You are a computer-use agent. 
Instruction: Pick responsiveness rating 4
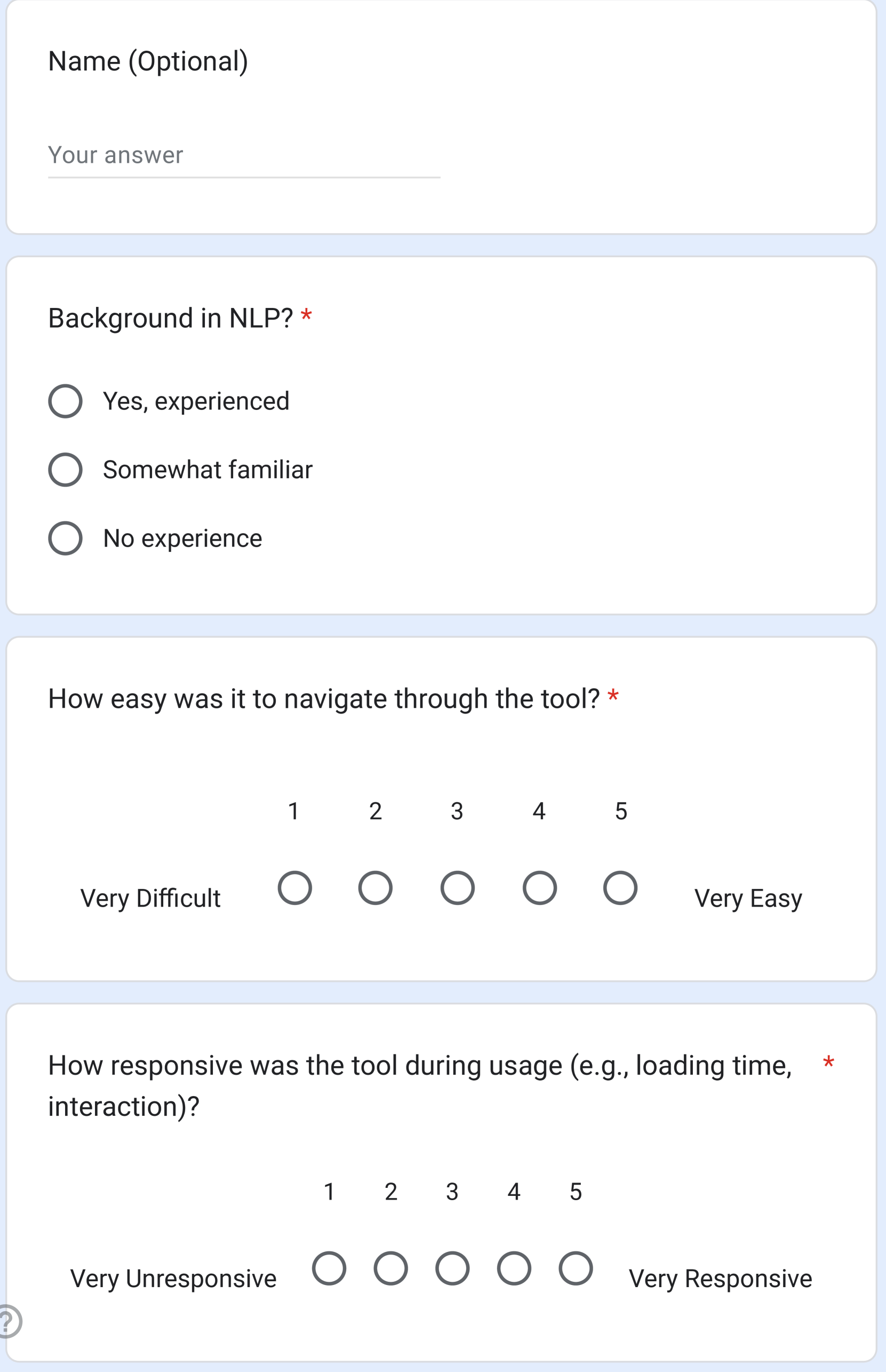tap(514, 1268)
